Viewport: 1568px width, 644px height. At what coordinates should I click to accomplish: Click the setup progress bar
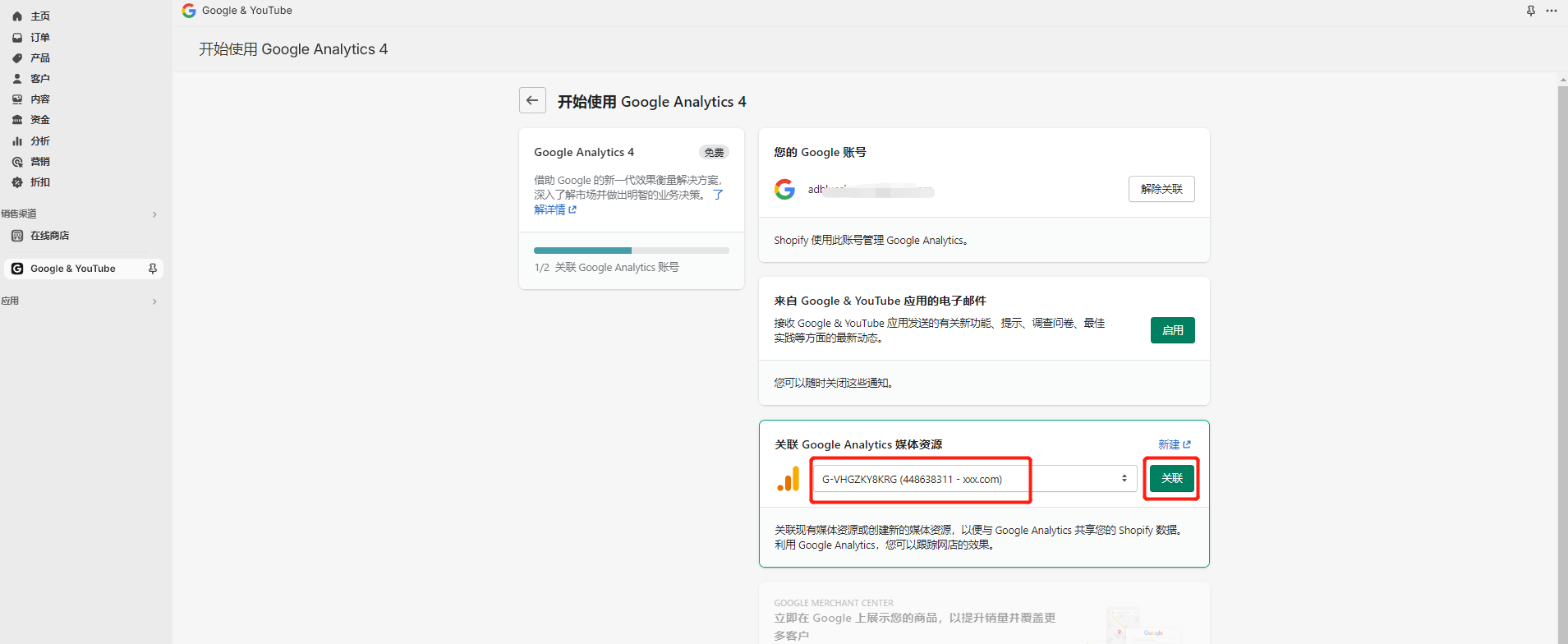pos(632,251)
